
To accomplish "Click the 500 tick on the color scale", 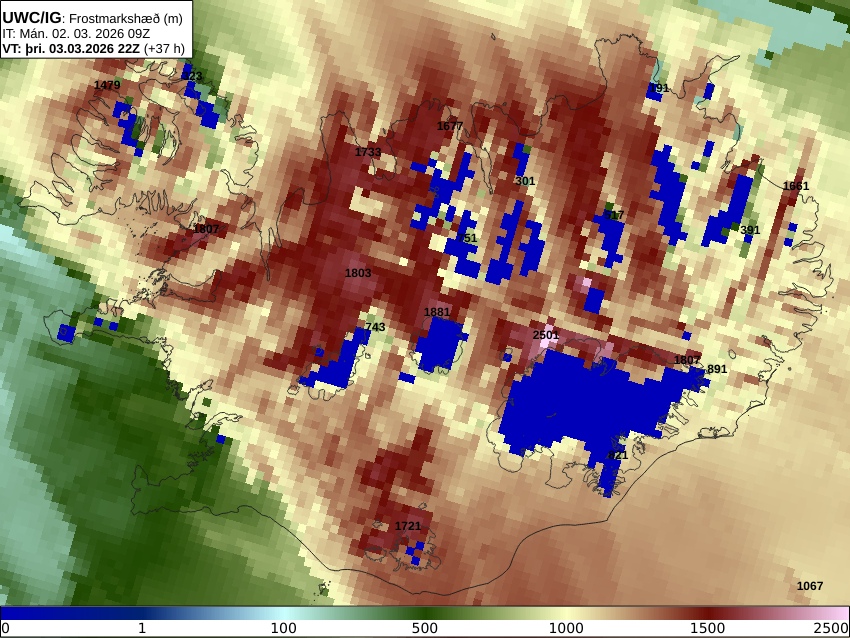I will click(x=425, y=629).
